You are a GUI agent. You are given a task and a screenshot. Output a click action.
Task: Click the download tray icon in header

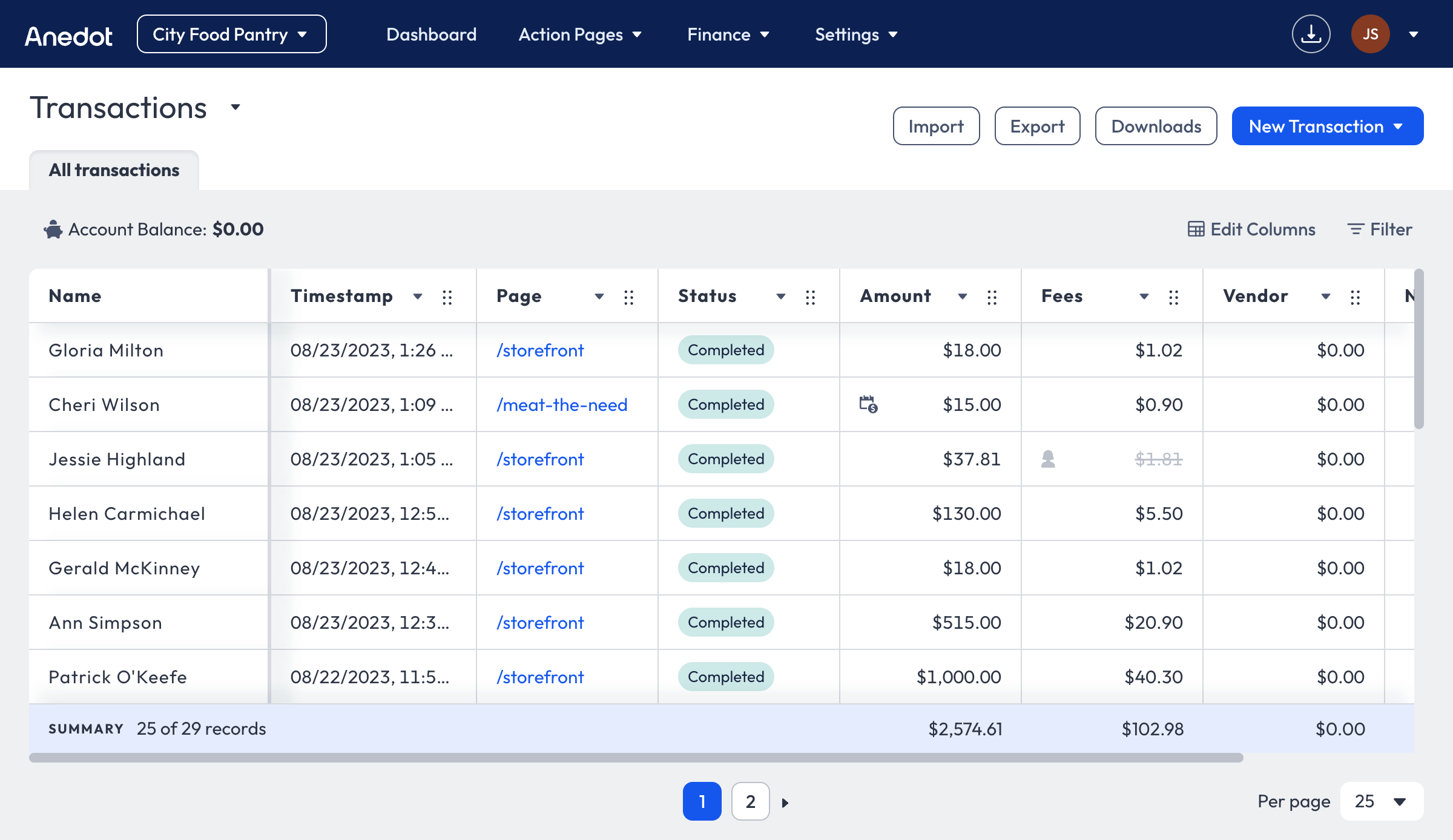[1311, 34]
